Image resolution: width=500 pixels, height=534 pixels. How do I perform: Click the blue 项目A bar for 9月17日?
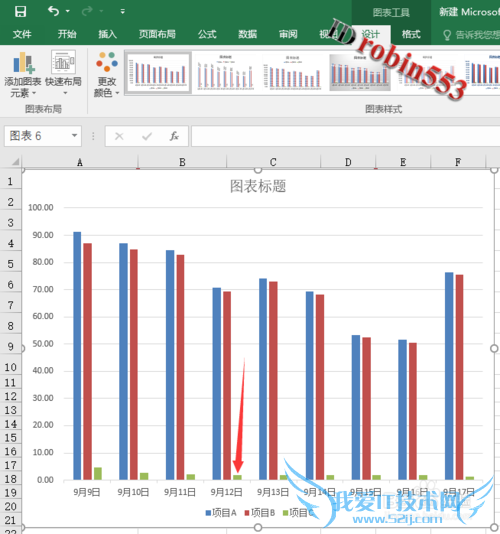[x=449, y=376]
